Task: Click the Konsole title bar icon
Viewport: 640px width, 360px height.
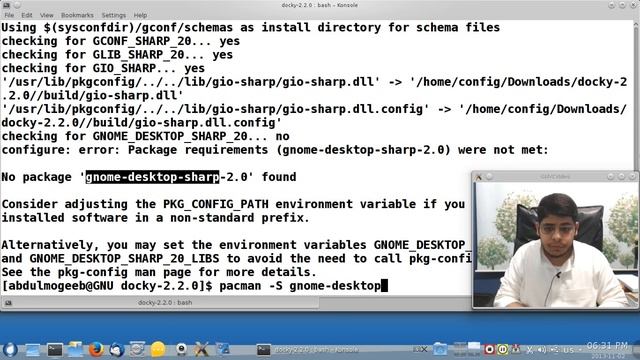Action: tap(7, 5)
